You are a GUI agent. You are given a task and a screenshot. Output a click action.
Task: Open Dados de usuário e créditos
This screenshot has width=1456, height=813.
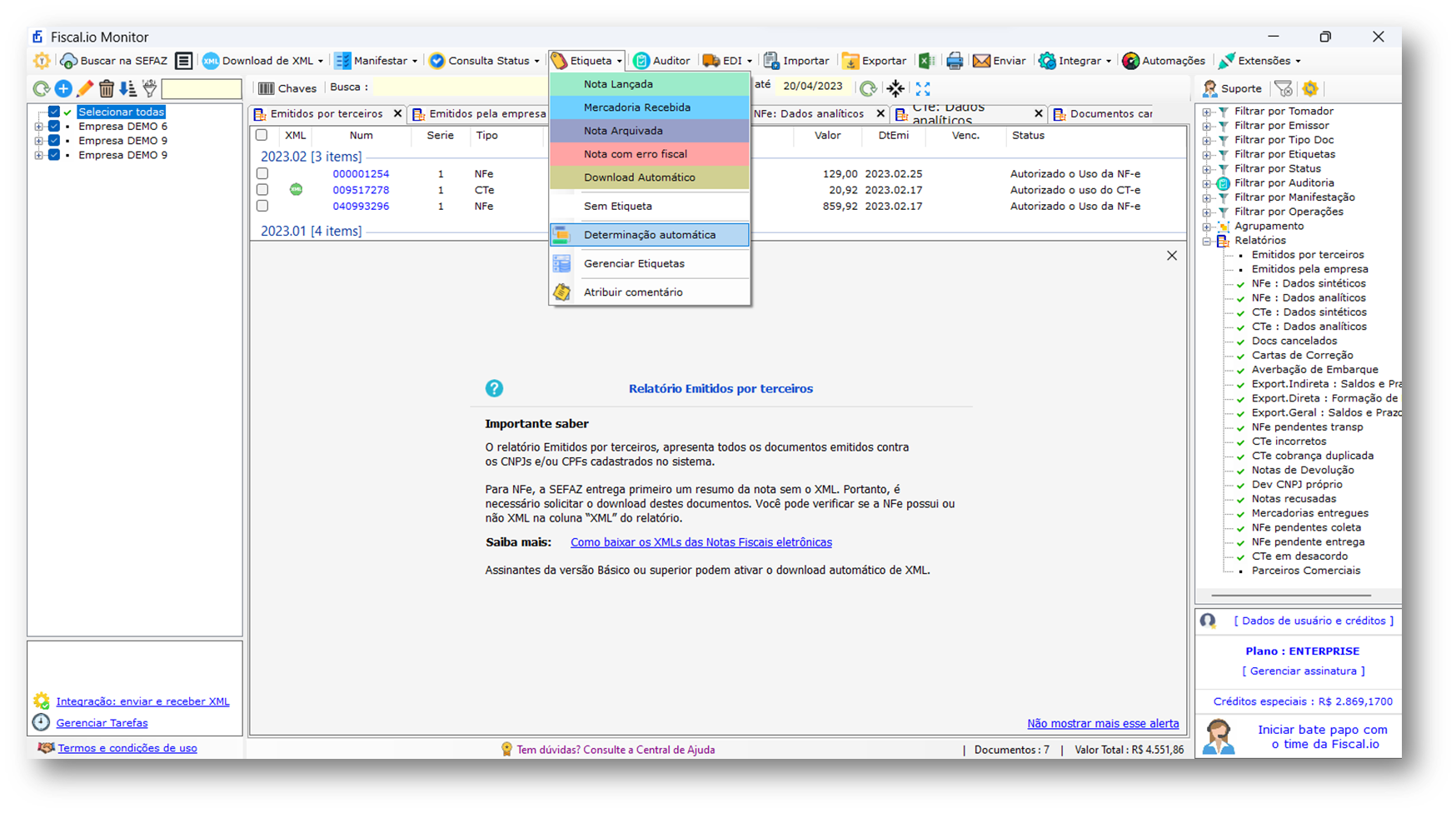pos(1314,621)
